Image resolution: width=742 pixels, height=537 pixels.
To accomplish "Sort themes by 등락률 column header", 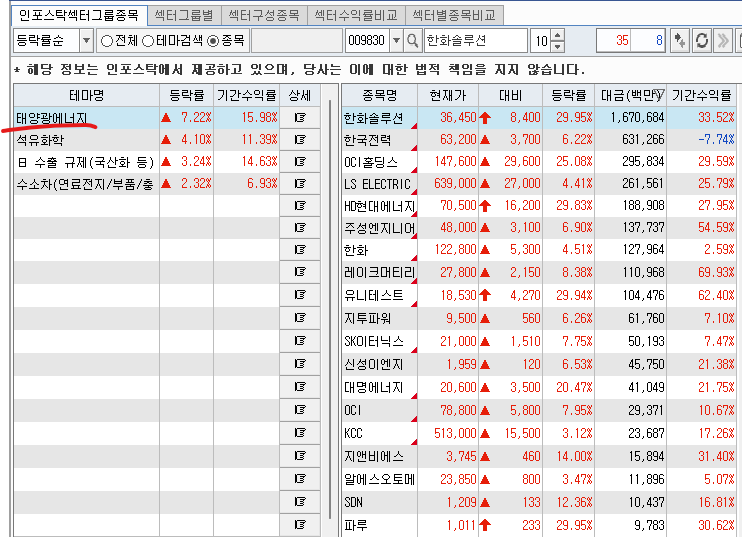I will point(186,96).
